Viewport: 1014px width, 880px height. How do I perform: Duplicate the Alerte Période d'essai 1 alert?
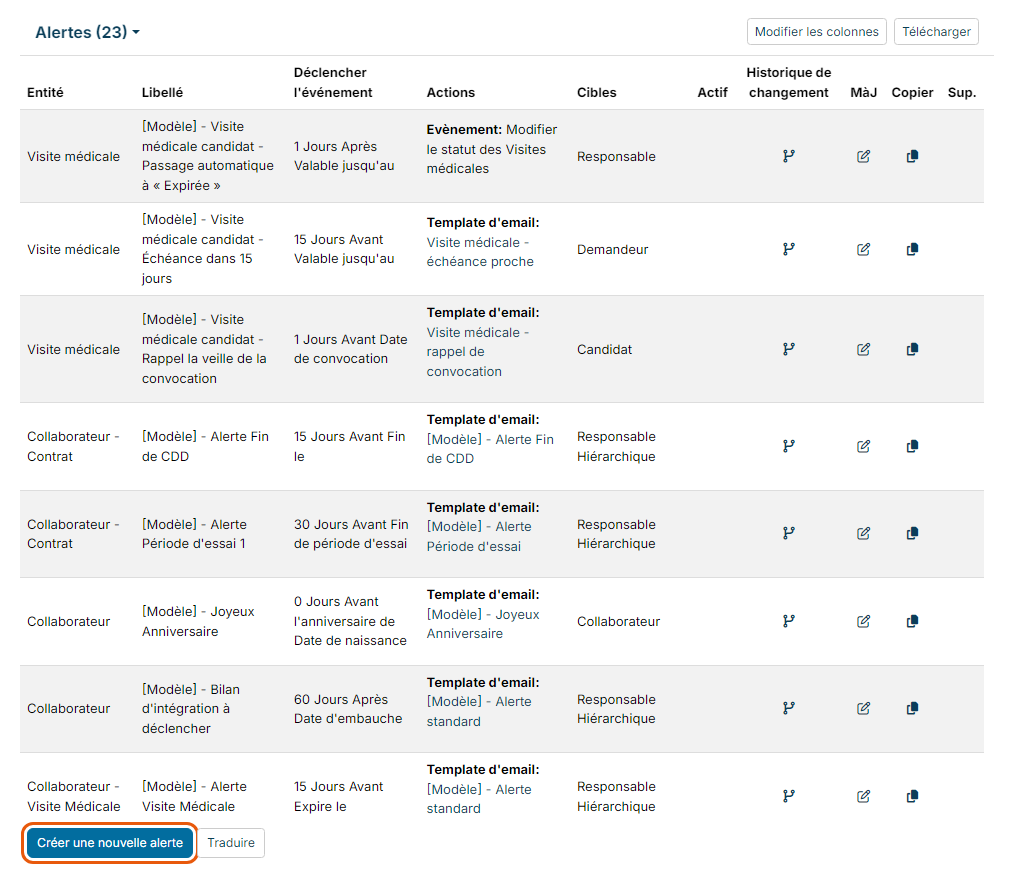click(912, 533)
